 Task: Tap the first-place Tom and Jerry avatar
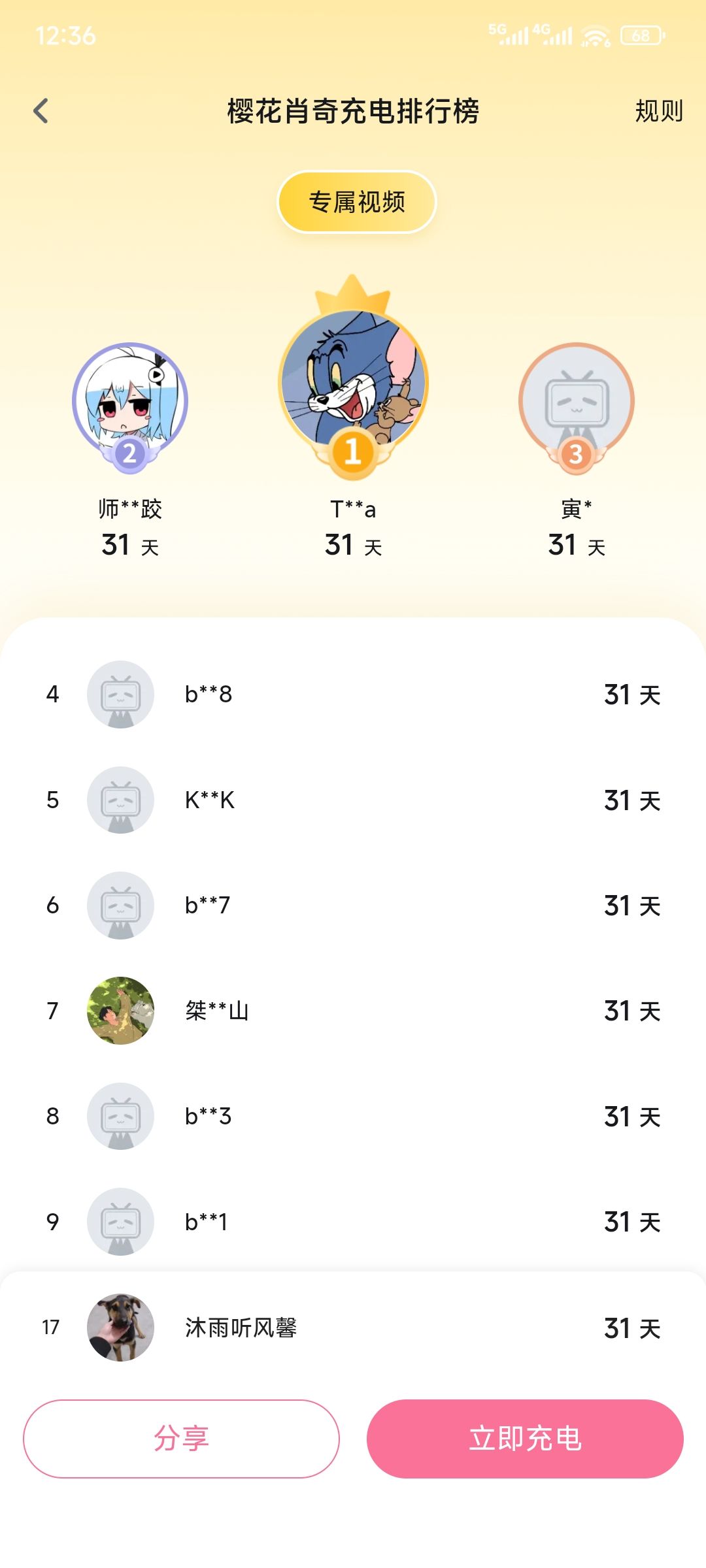[x=353, y=382]
